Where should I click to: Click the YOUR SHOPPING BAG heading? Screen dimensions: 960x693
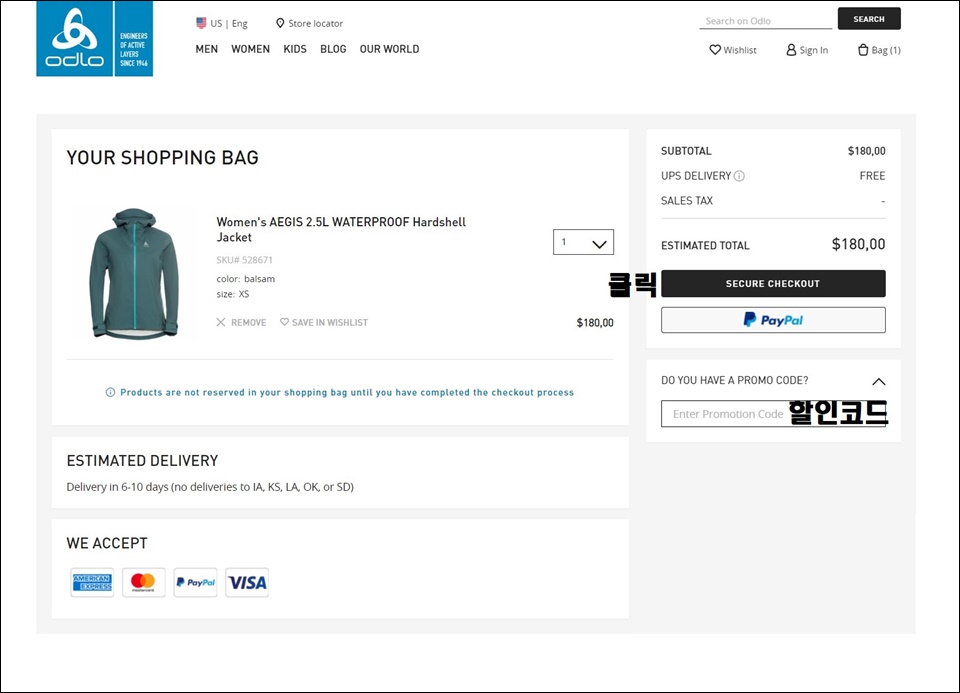(162, 158)
